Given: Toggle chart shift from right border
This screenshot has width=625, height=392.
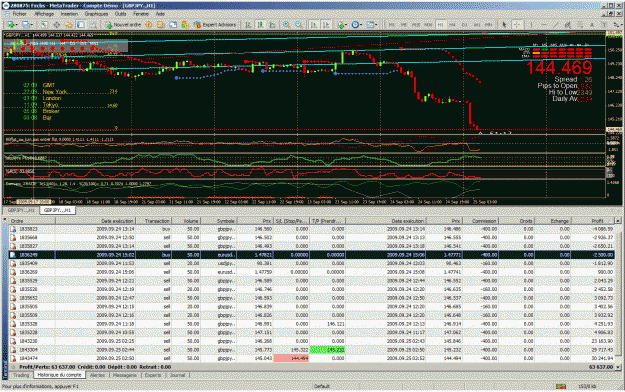Looking at the screenshot, I should [326, 25].
